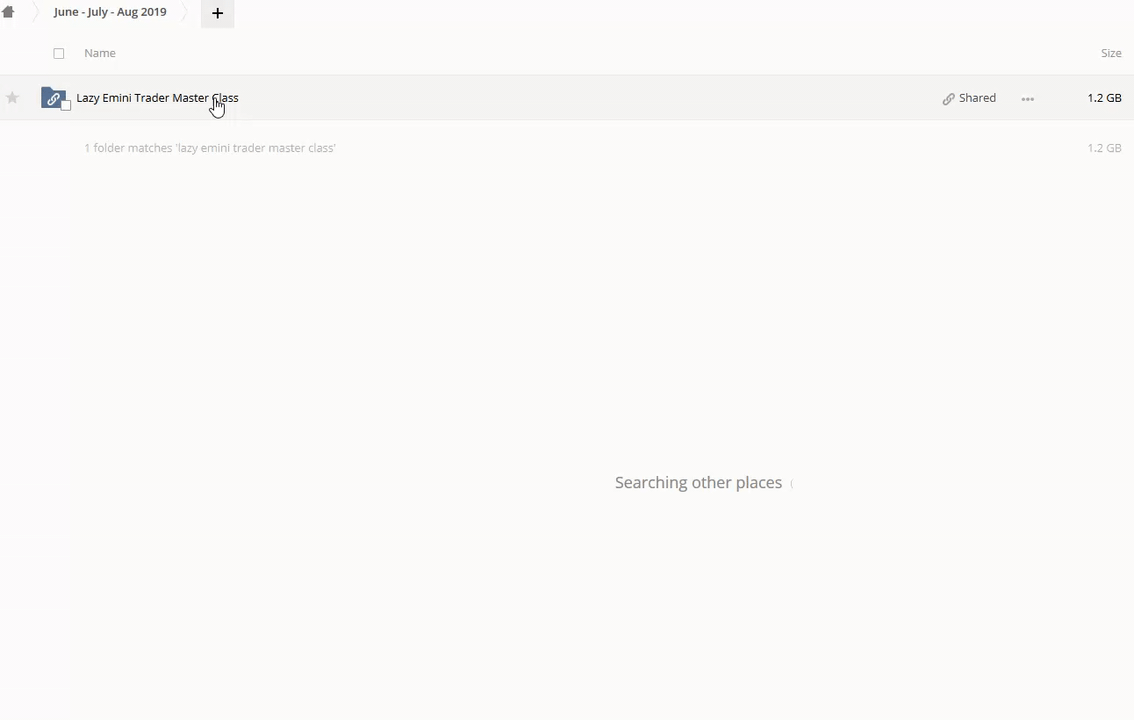This screenshot has width=1134, height=720.
Task: Open the three-dot more actions menu
Action: pos(1027,99)
